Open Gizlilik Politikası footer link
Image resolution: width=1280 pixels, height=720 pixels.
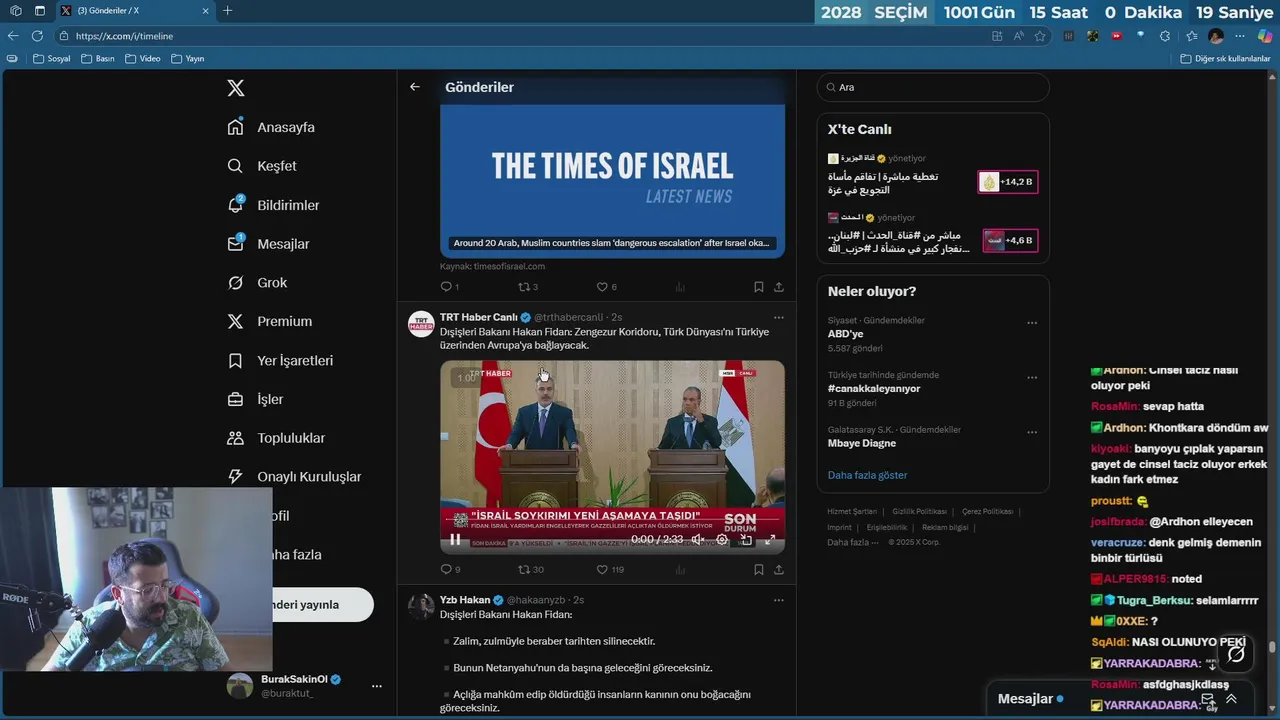click(919, 511)
